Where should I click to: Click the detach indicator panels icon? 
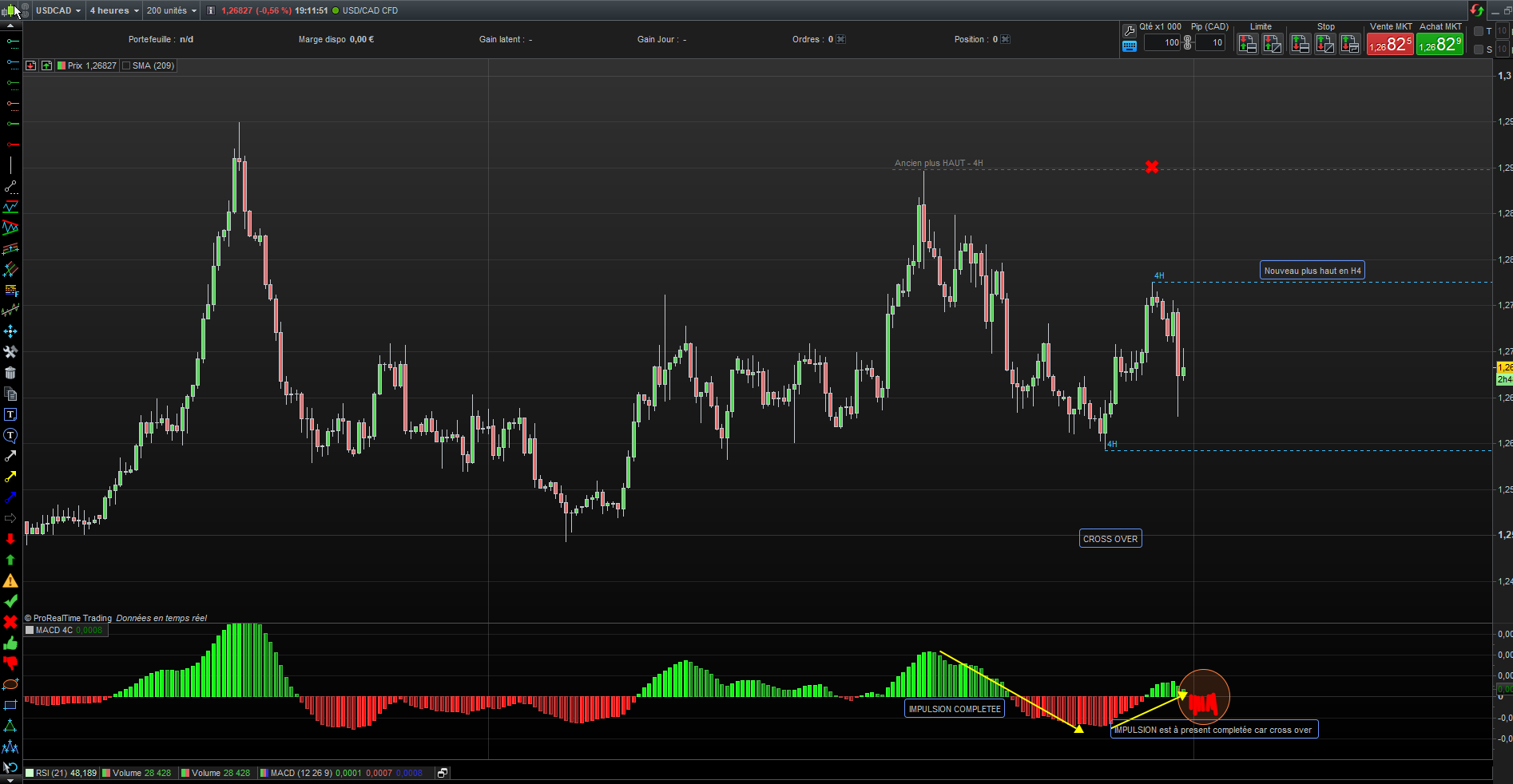pyautogui.click(x=443, y=773)
